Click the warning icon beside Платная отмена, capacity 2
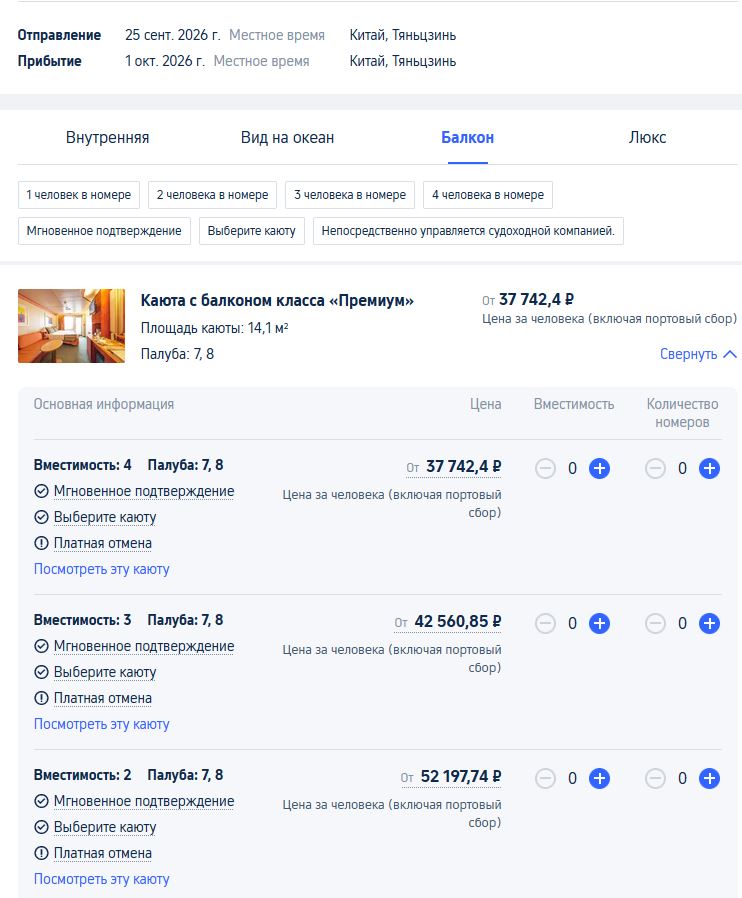Image resolution: width=742 pixels, height=898 pixels. pos(41,853)
